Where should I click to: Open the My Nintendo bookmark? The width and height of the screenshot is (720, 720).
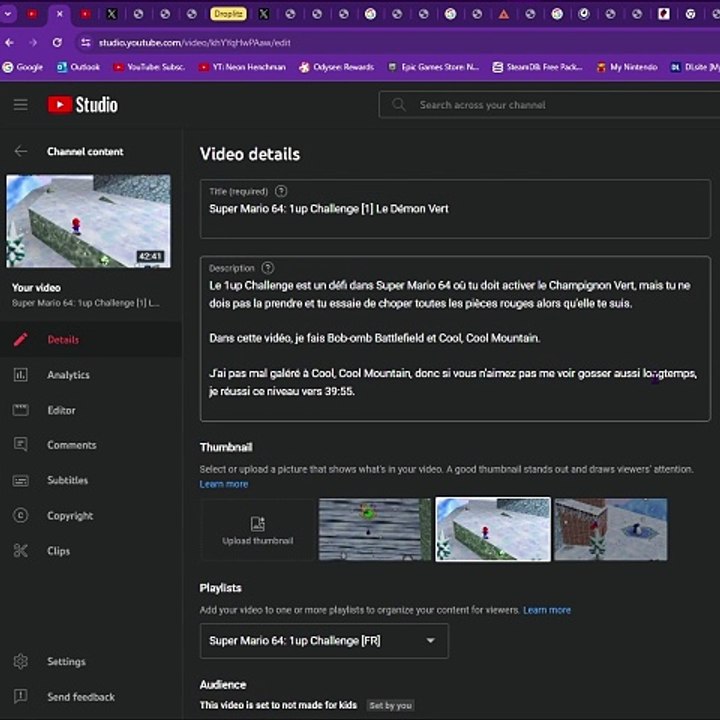(x=627, y=67)
